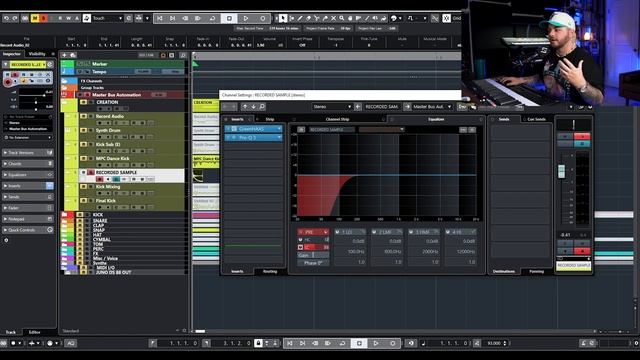Expand Quick Controls inspector section
Viewport: 640px width, 360px height.
pos(28,230)
